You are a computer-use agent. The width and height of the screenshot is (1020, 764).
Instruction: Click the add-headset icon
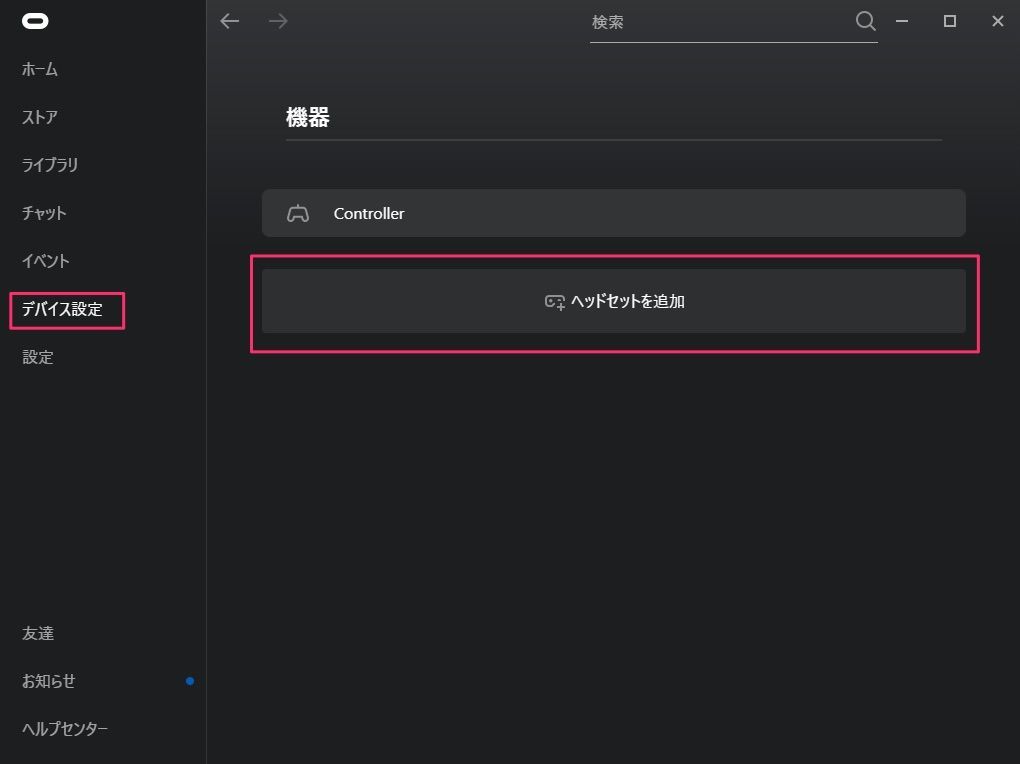(555, 302)
